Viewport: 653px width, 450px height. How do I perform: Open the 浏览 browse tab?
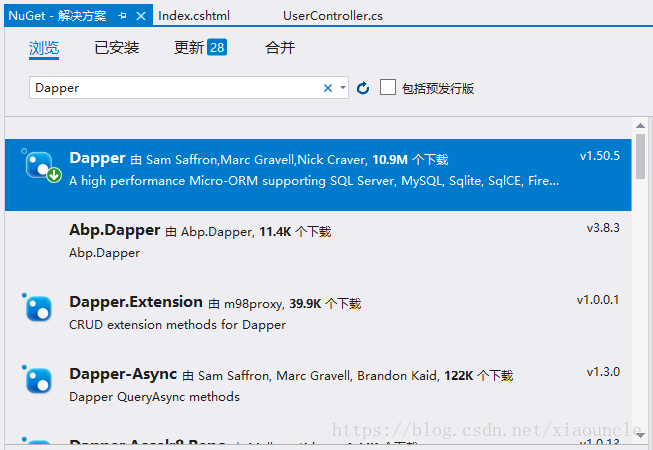tap(44, 48)
